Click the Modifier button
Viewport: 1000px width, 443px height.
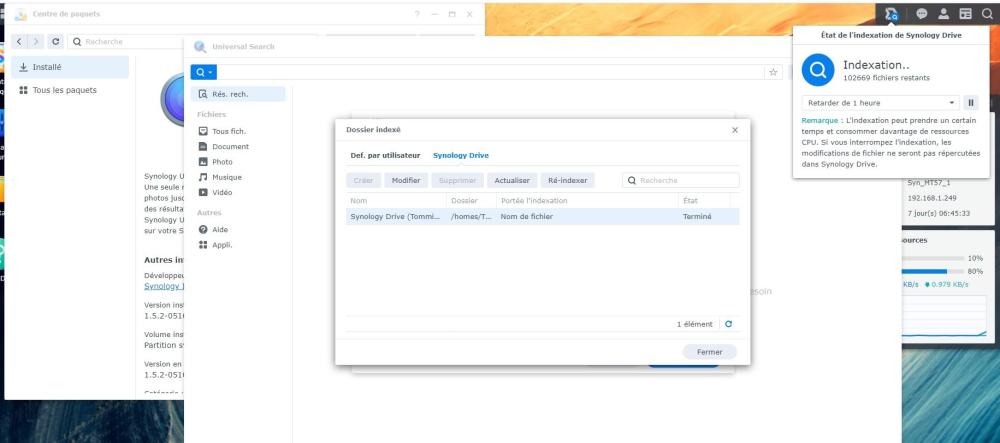(x=406, y=180)
